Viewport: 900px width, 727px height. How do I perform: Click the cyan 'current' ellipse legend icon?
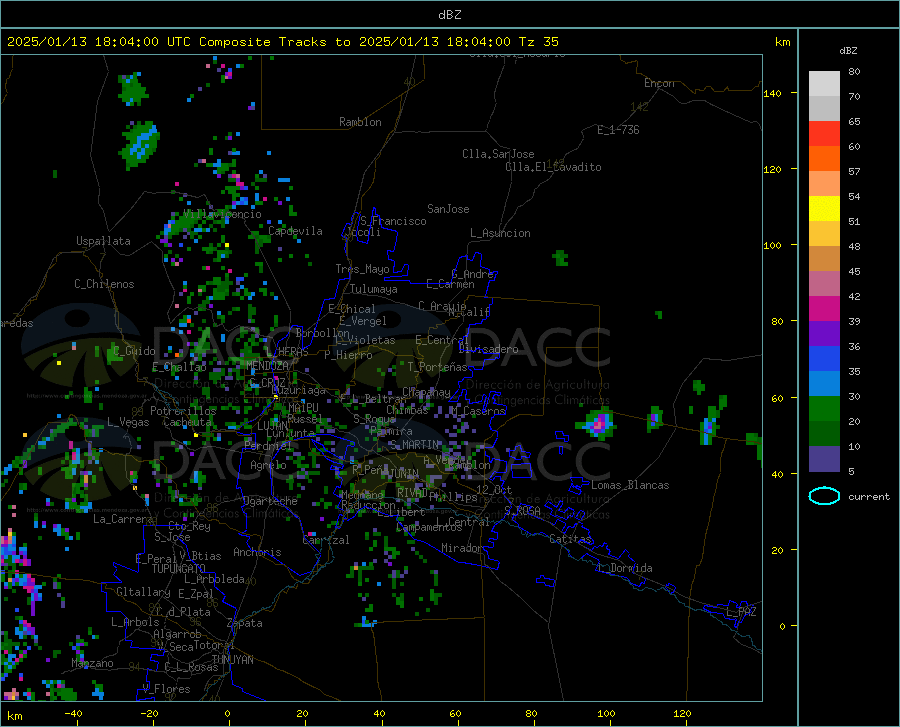click(824, 496)
